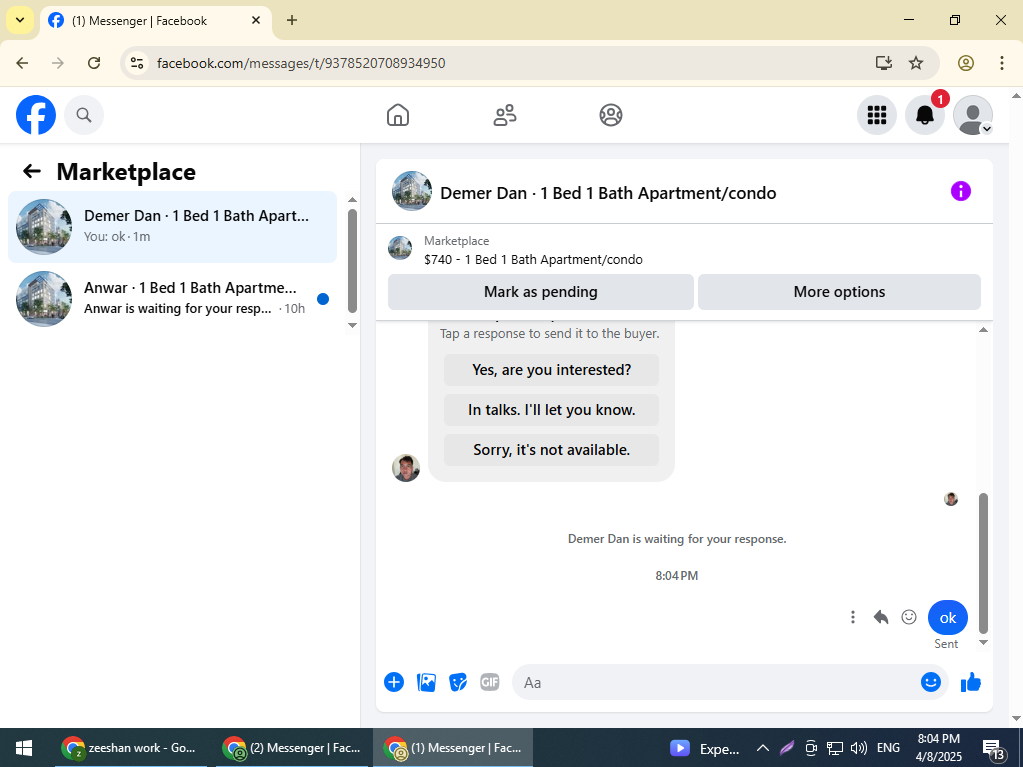Screen dimensions: 1023x767
Task: Reply to the ok message
Action: click(881, 617)
